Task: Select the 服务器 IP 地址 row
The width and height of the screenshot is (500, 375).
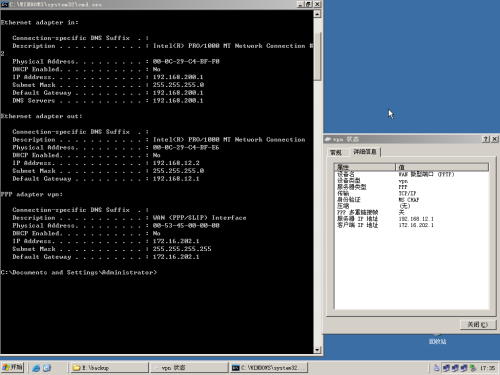Action: 412,219
